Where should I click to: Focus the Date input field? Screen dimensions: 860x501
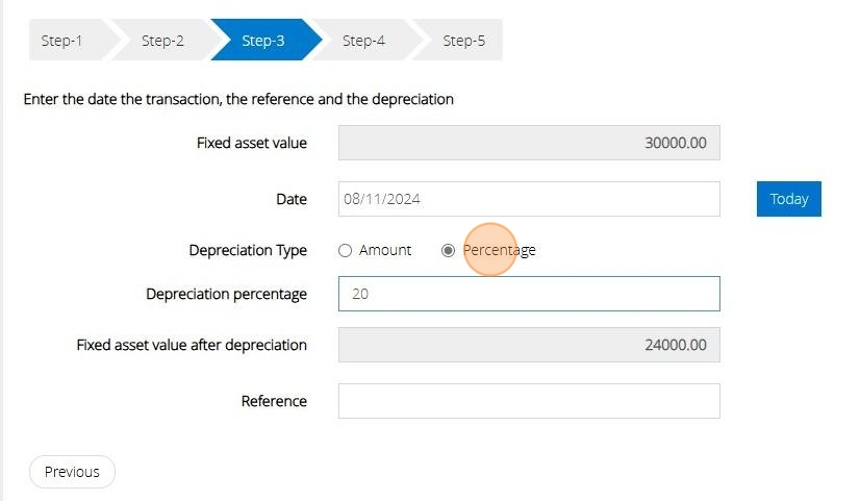(529, 199)
